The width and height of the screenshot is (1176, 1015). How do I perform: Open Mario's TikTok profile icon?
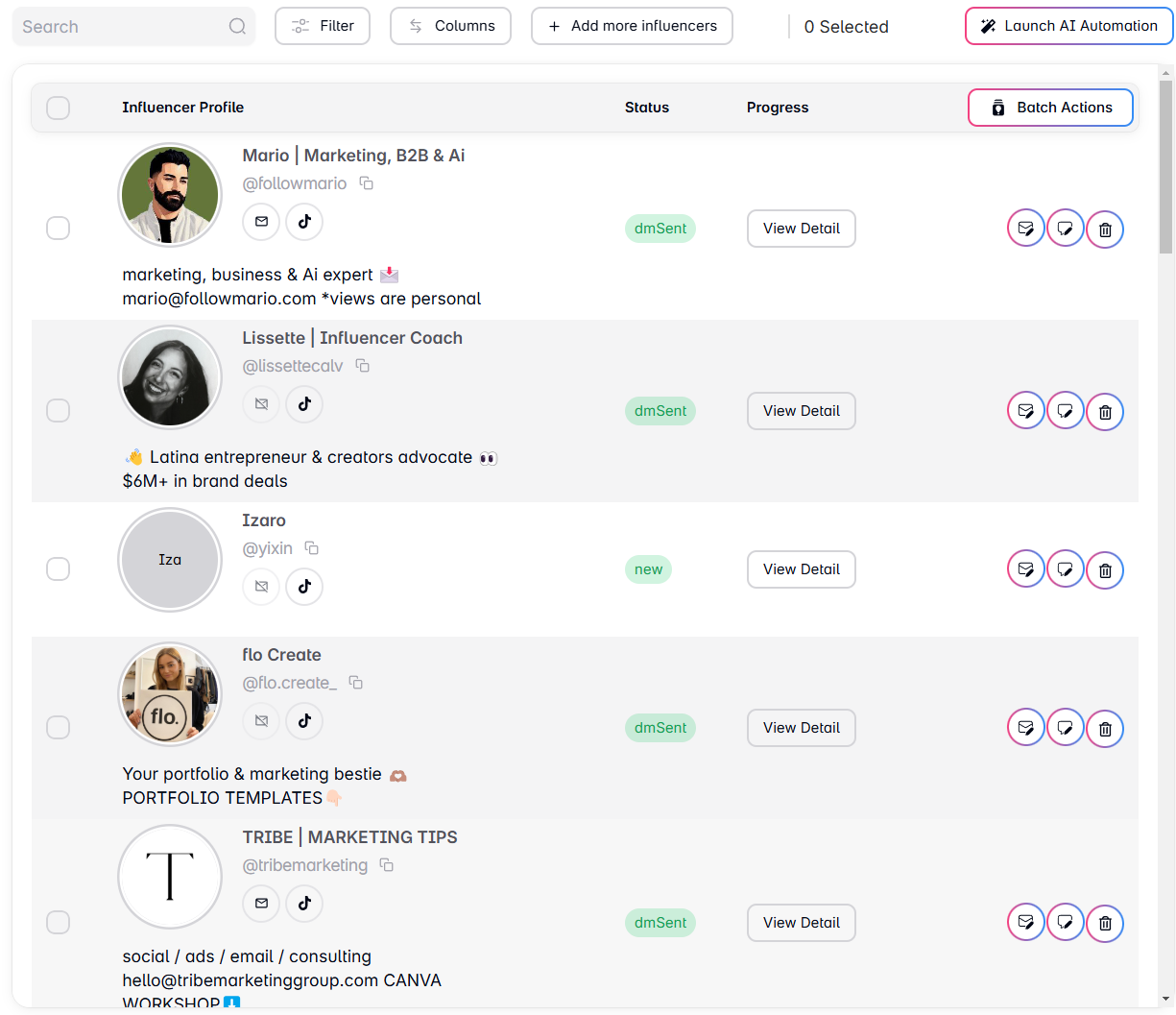click(x=304, y=222)
